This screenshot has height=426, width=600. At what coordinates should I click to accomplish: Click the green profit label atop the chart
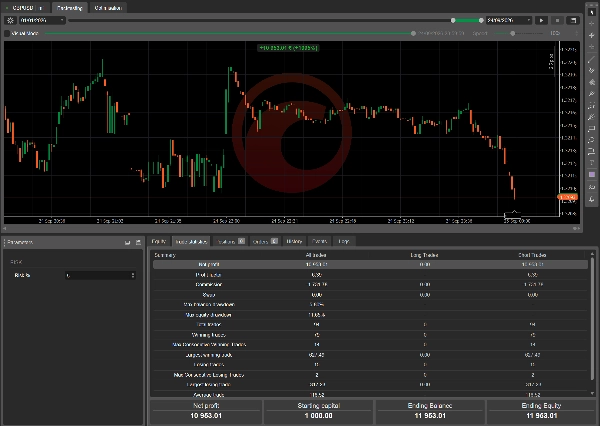pos(288,48)
